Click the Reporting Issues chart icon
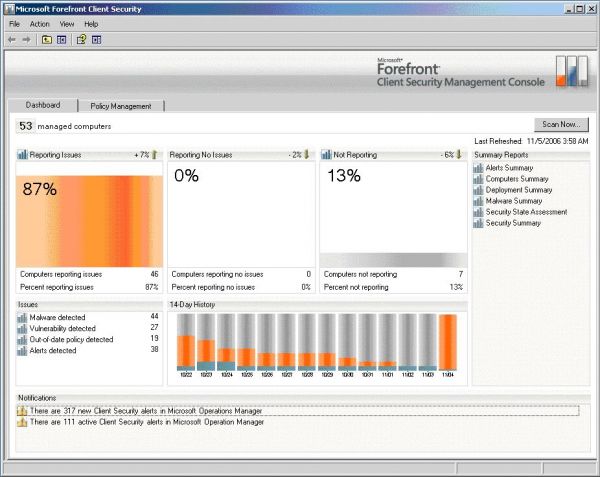 23,155
